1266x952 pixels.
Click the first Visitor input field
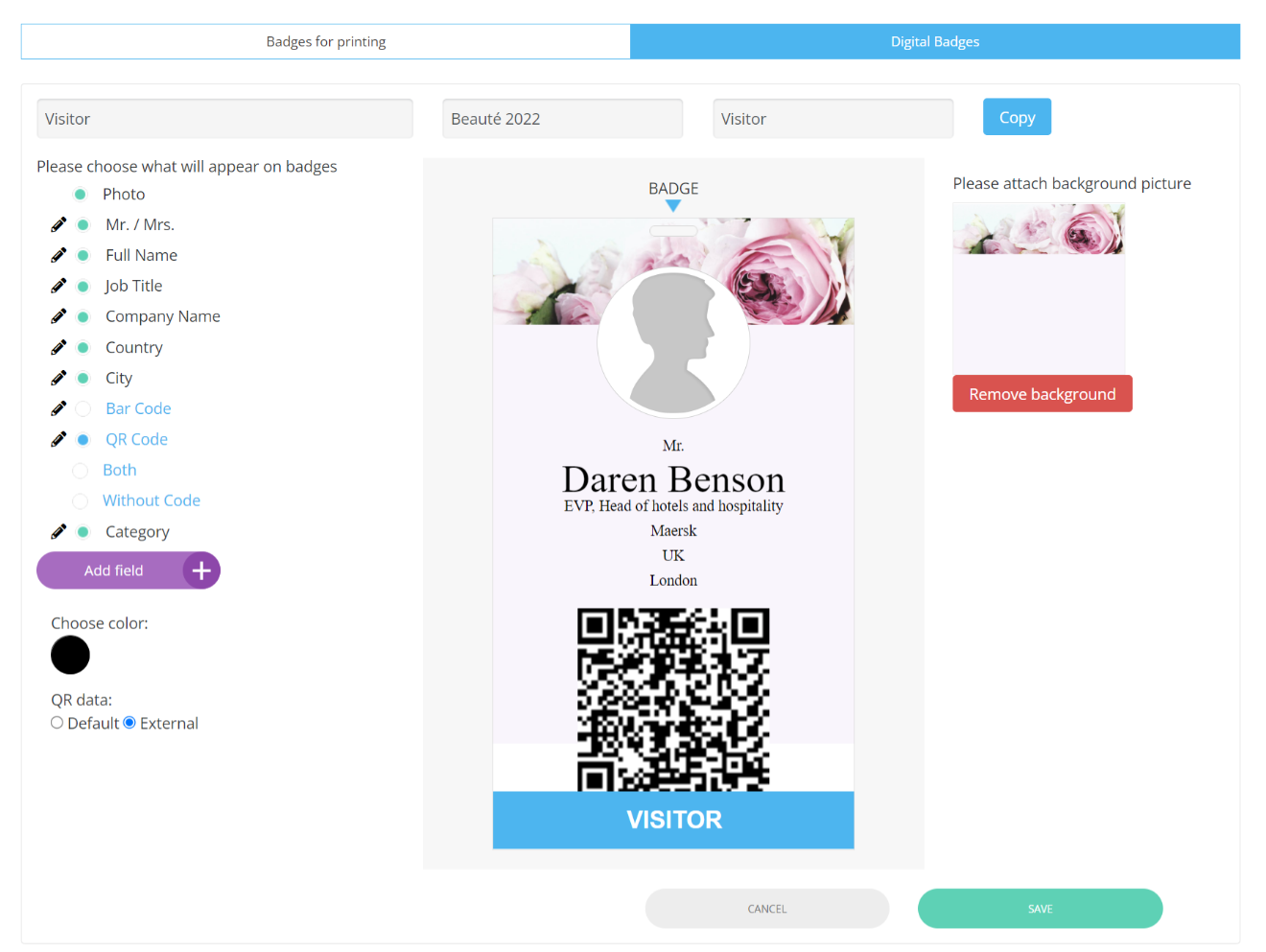click(224, 119)
